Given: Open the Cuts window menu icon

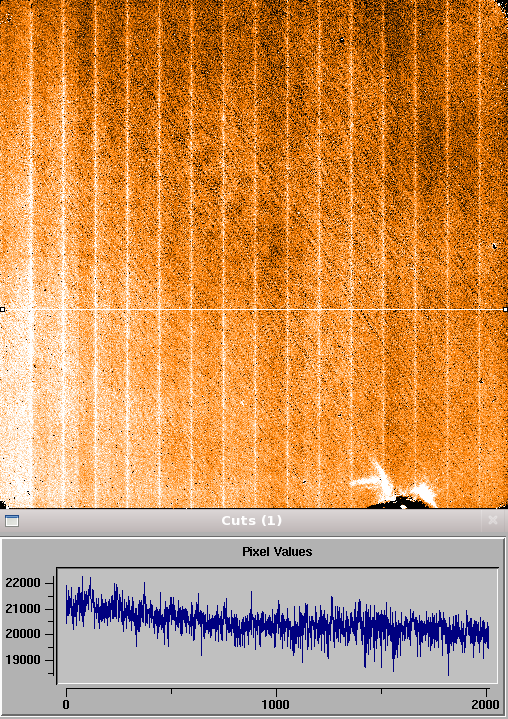Looking at the screenshot, I should point(12,520).
